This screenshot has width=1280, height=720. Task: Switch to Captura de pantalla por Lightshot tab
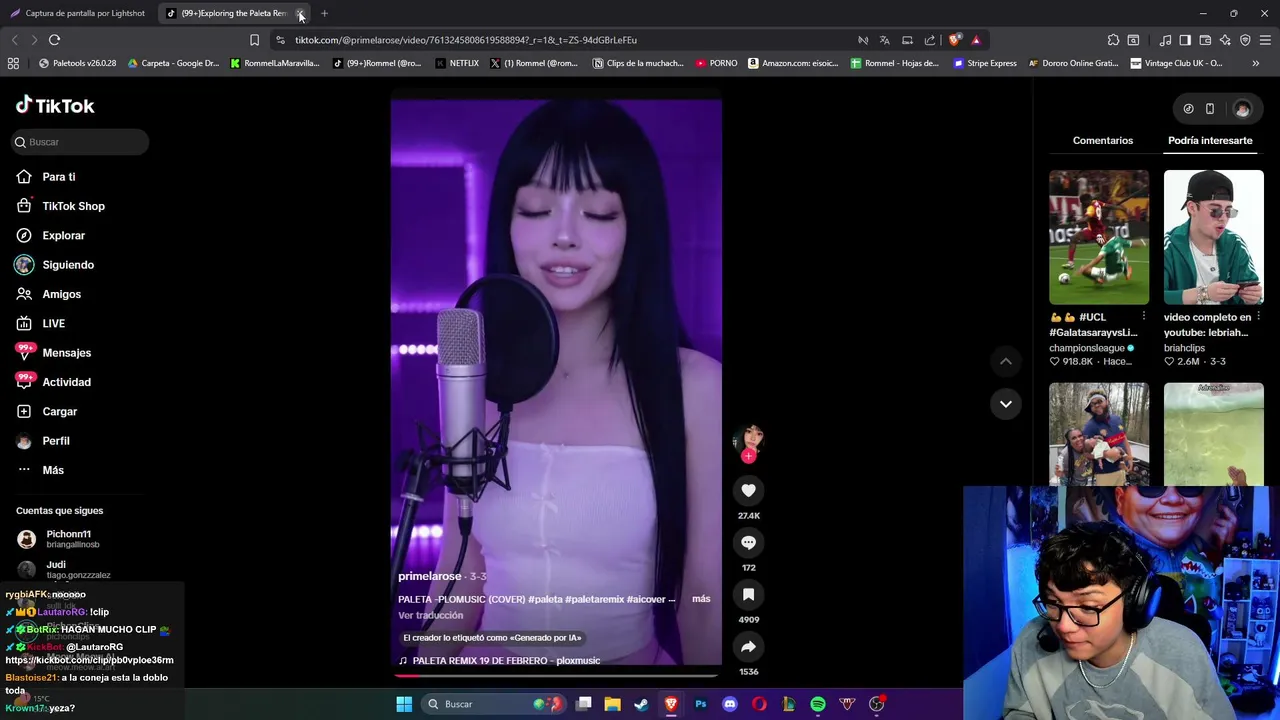[78, 13]
